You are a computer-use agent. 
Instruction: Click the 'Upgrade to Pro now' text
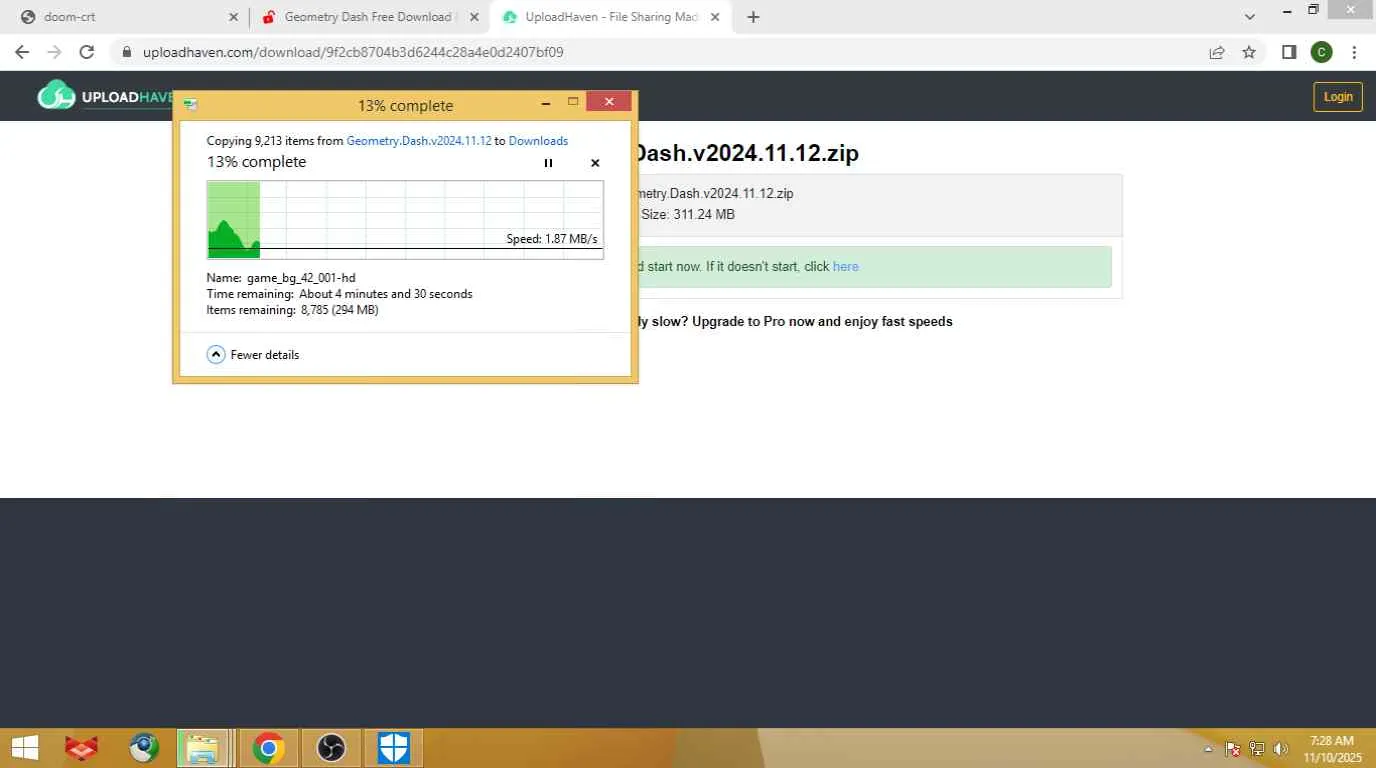(753, 322)
